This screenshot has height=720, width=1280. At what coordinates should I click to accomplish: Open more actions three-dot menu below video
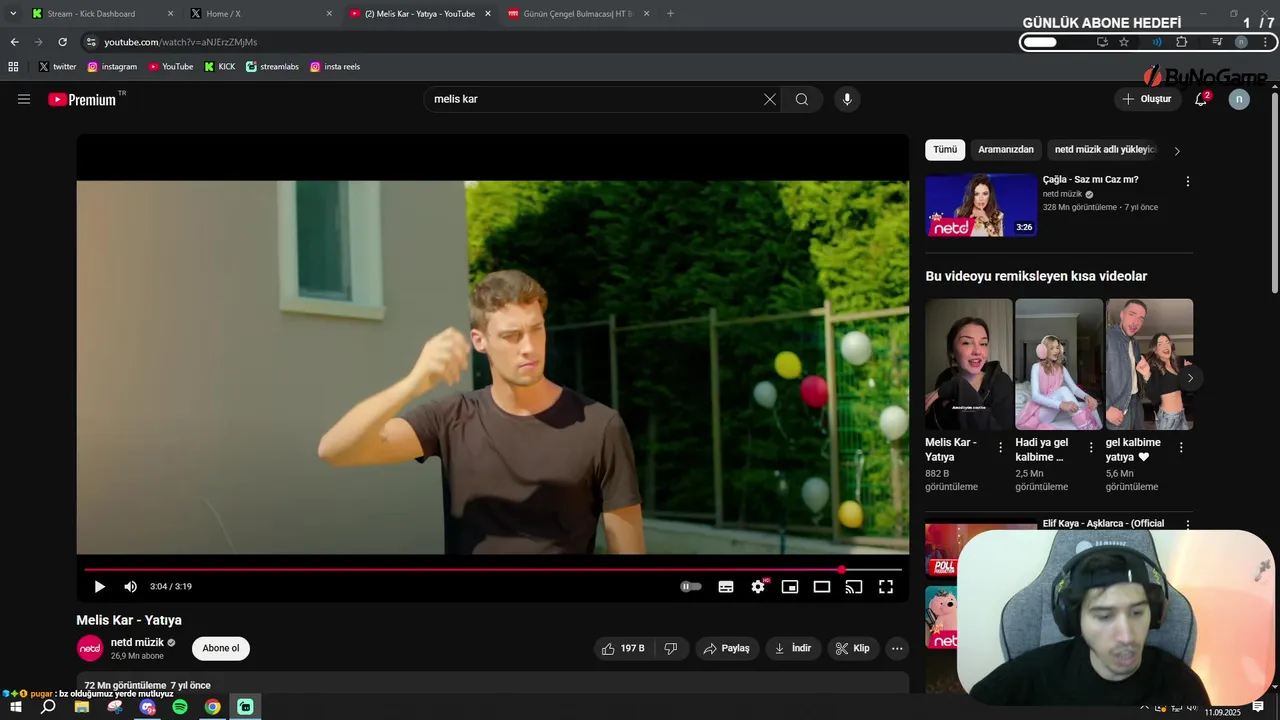point(897,648)
